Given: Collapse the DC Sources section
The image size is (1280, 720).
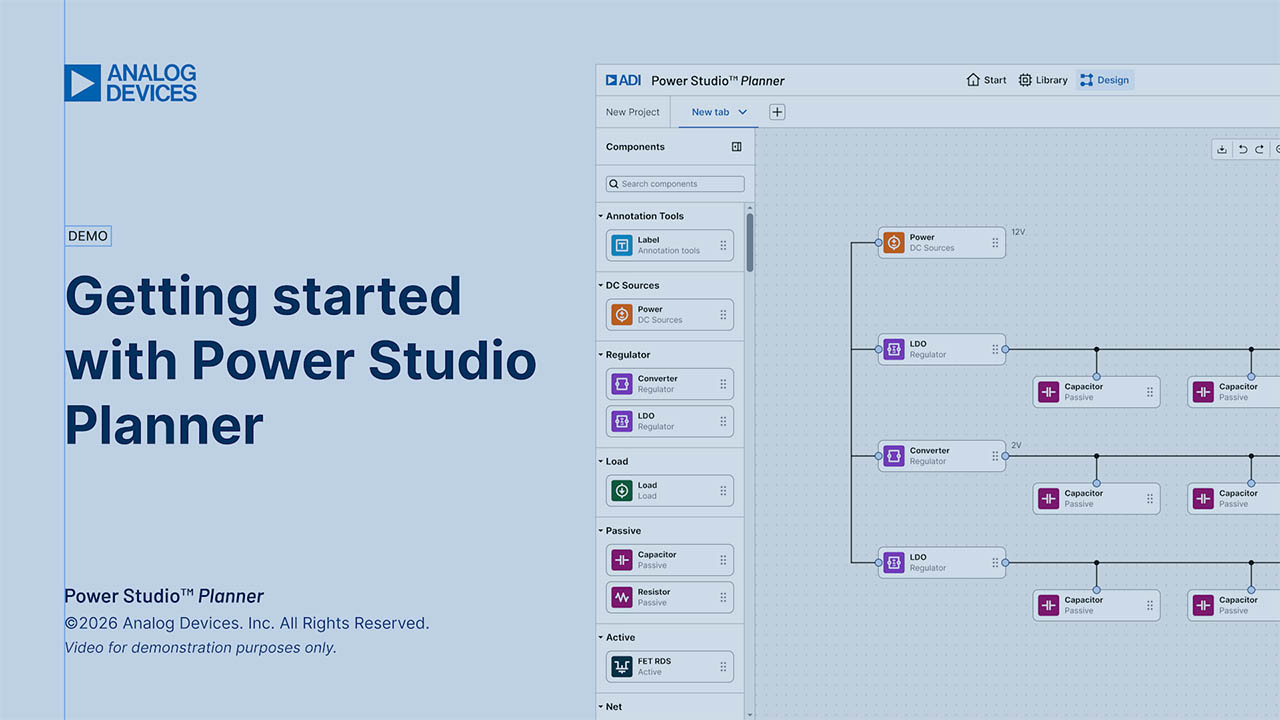Looking at the screenshot, I should tap(601, 285).
